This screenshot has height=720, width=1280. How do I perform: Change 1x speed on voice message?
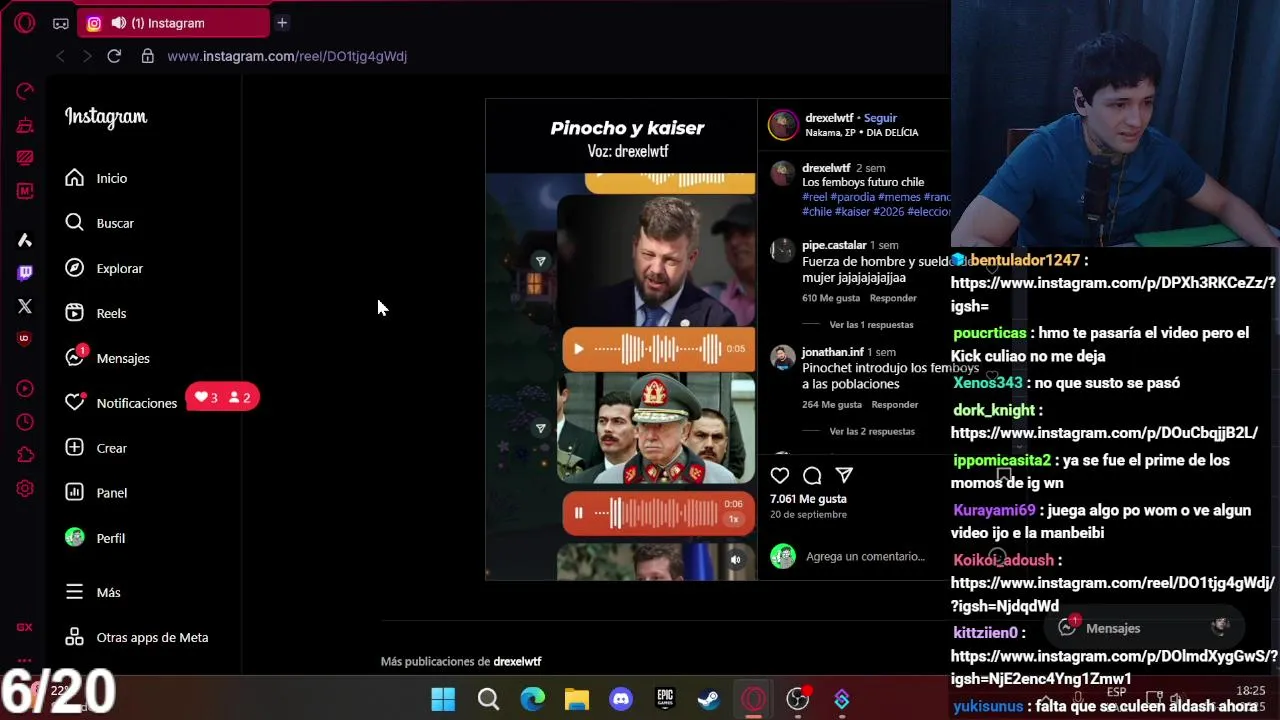733,520
